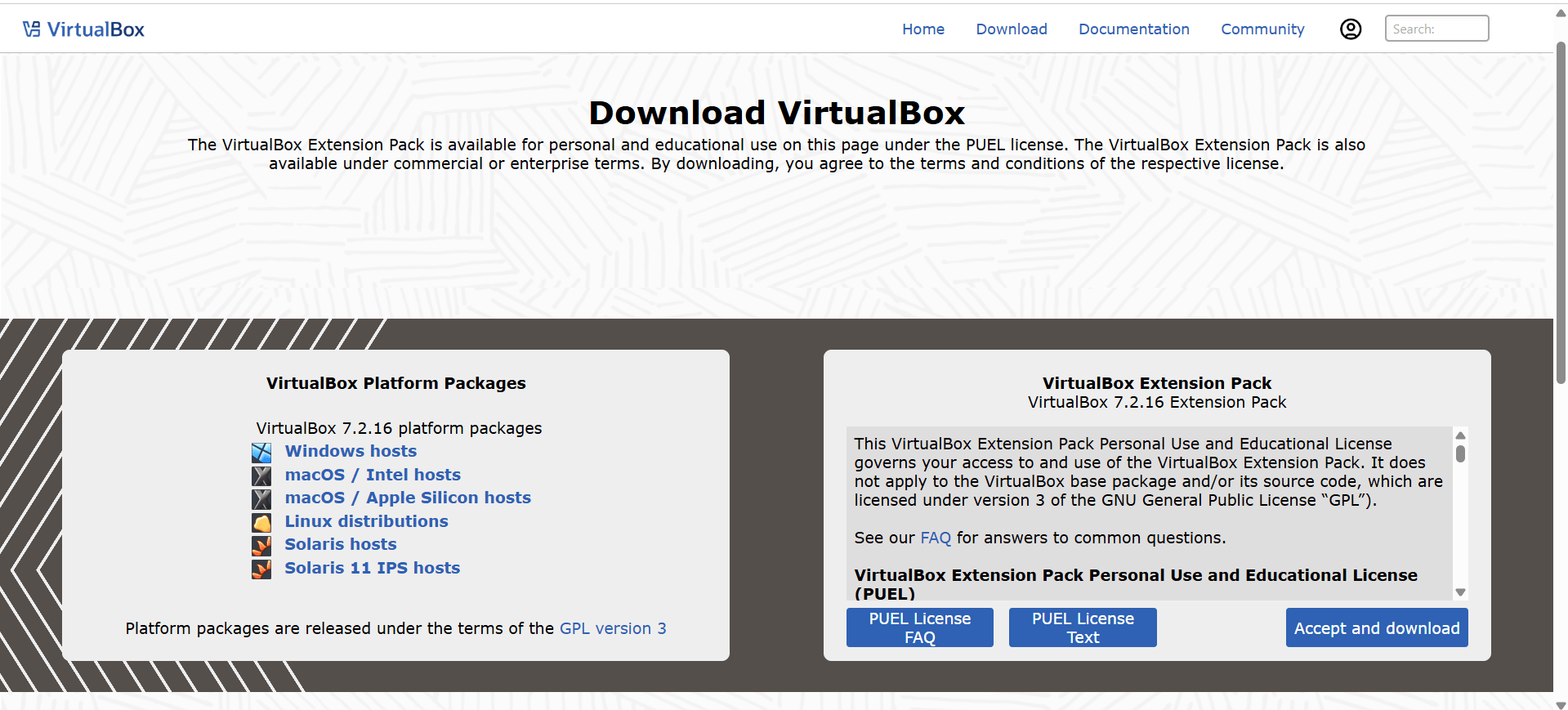Screen dimensions: 1568x710
Task: Open the GPL version 3 license link
Action: [x=613, y=628]
